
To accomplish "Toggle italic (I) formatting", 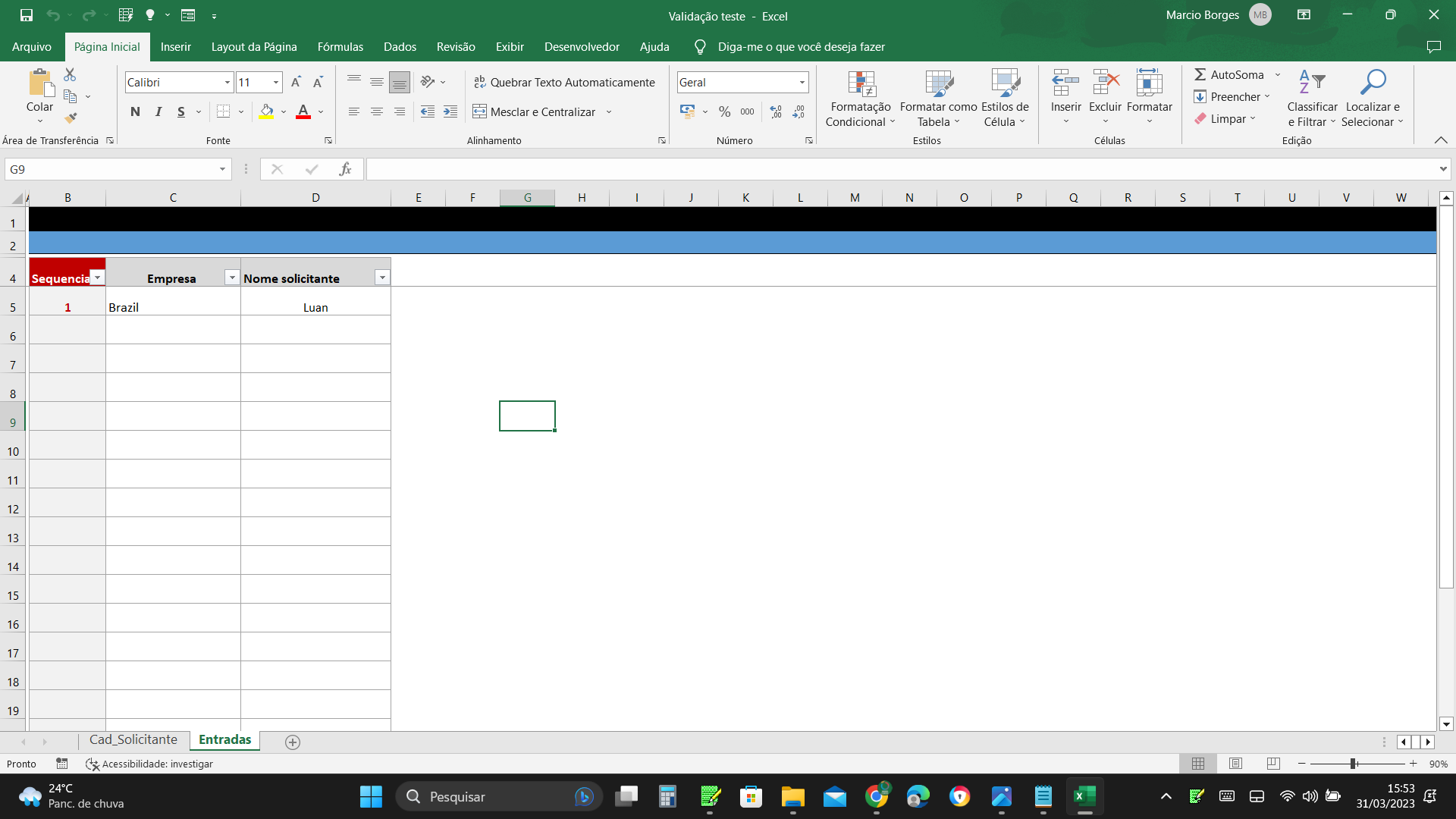I will coord(158,111).
